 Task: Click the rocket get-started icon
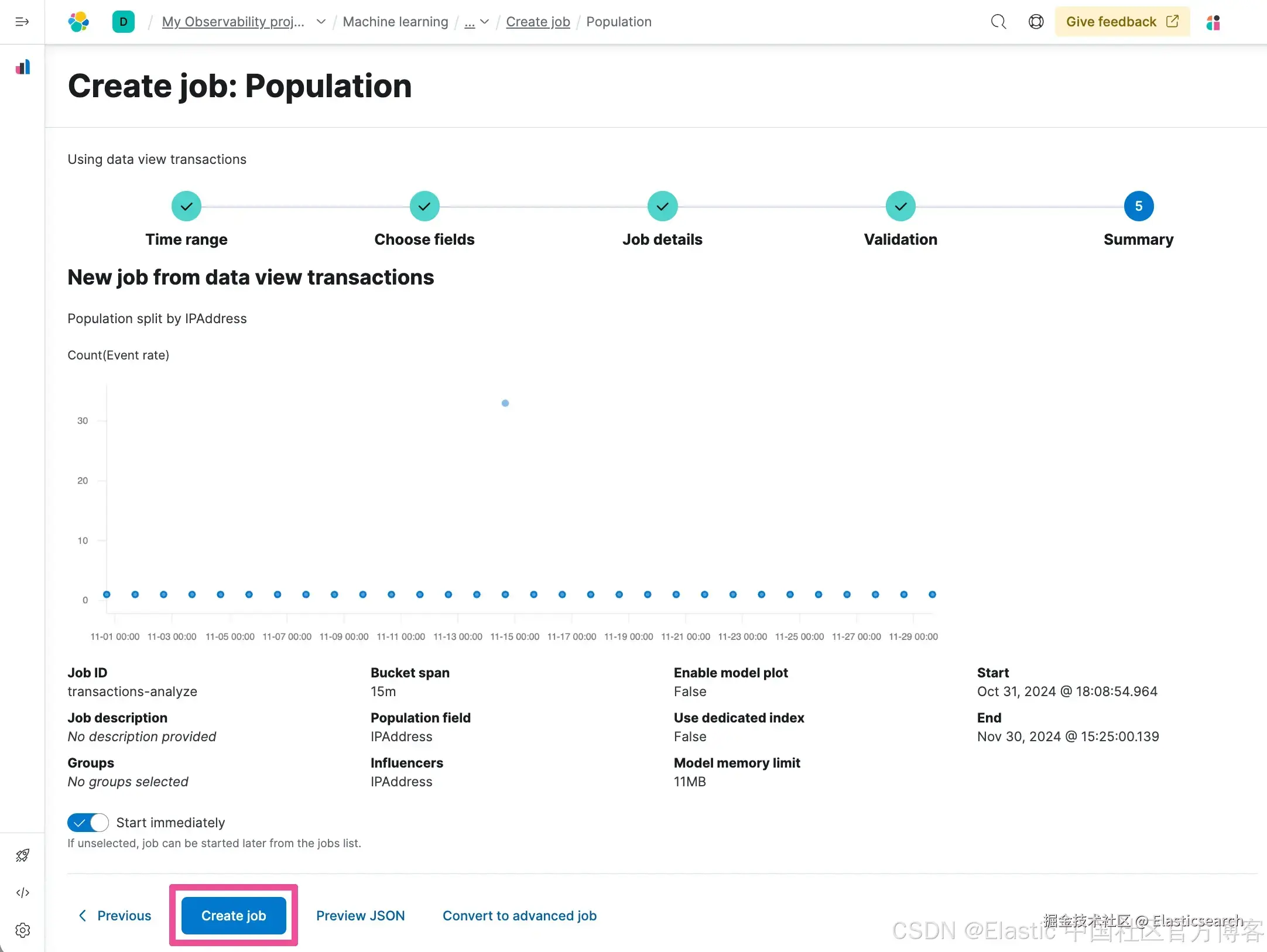23,855
